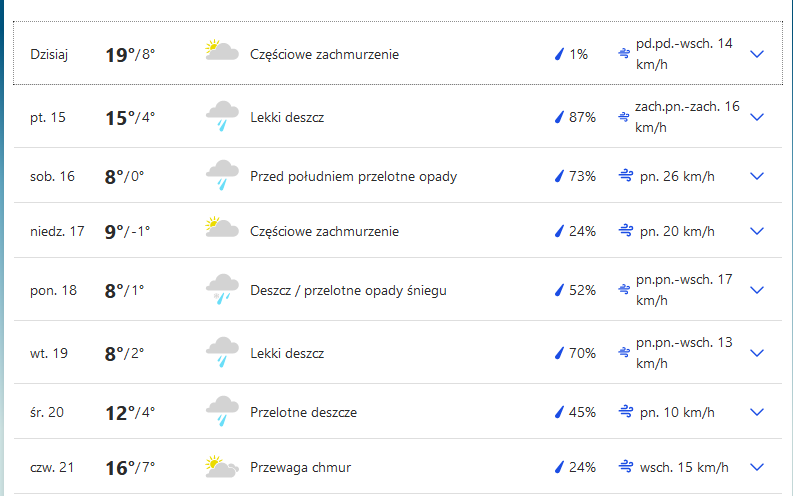Click the raindrop icon next to 87%
This screenshot has height=496, width=793.
(x=560, y=117)
